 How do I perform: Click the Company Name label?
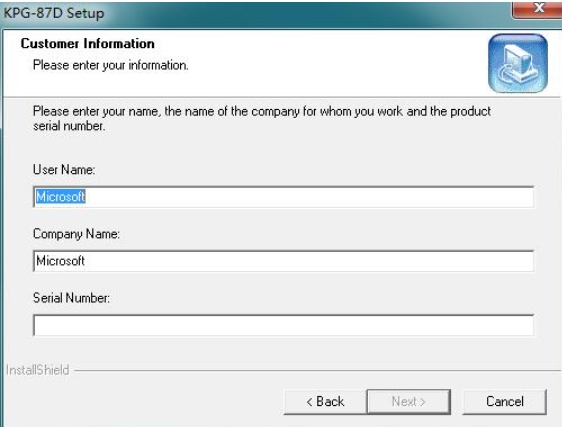[76, 234]
